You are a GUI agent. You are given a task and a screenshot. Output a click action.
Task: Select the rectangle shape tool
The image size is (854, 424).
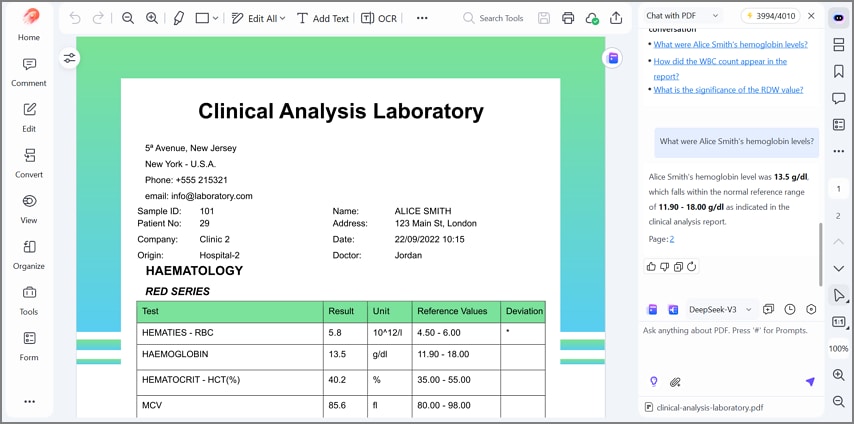click(x=202, y=18)
